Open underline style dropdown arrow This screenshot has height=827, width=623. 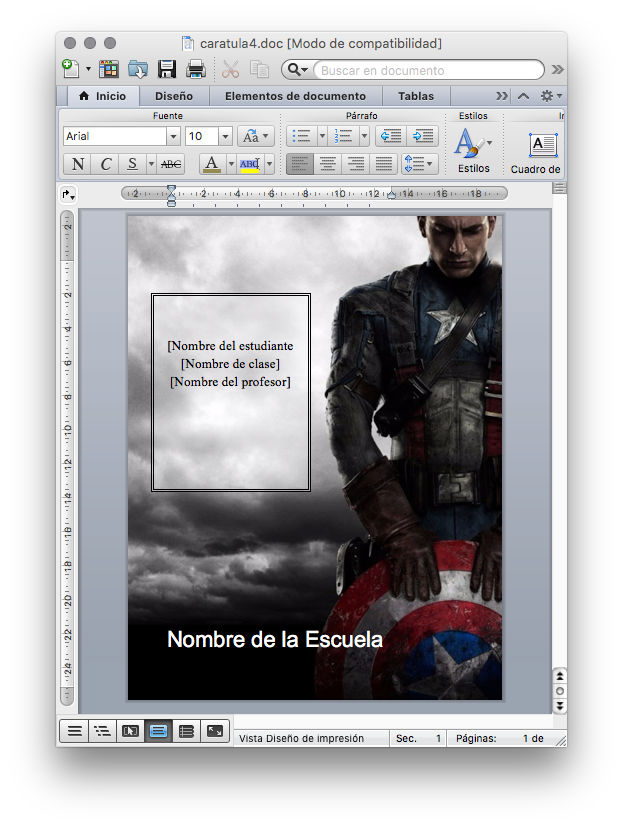[151, 164]
